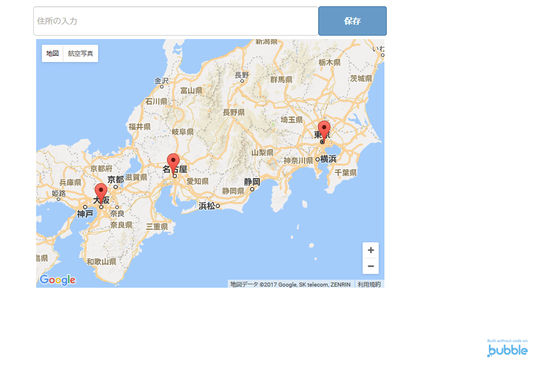Click the 石川県 prefecture label

[x=156, y=101]
